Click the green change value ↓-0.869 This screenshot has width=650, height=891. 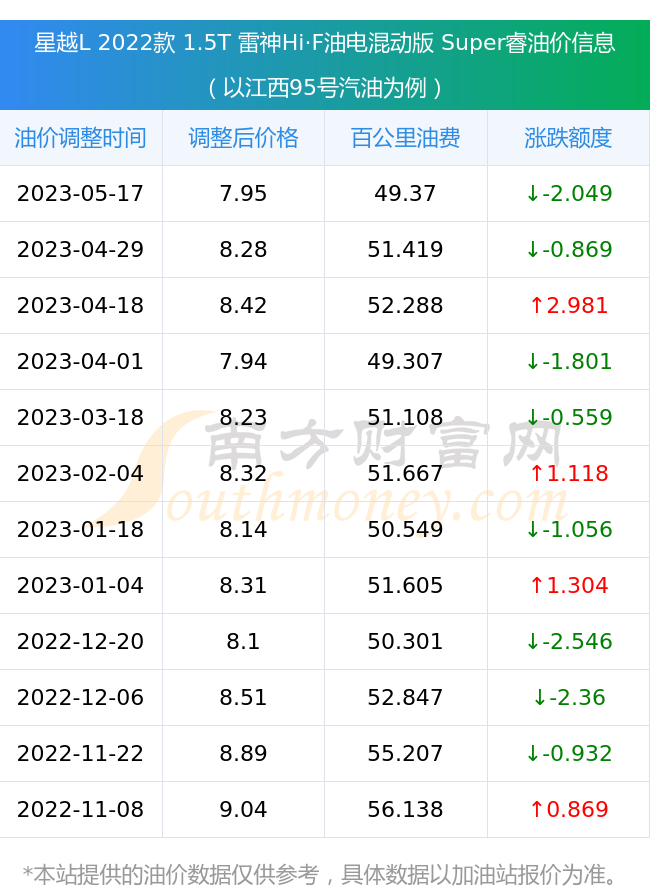[569, 249]
